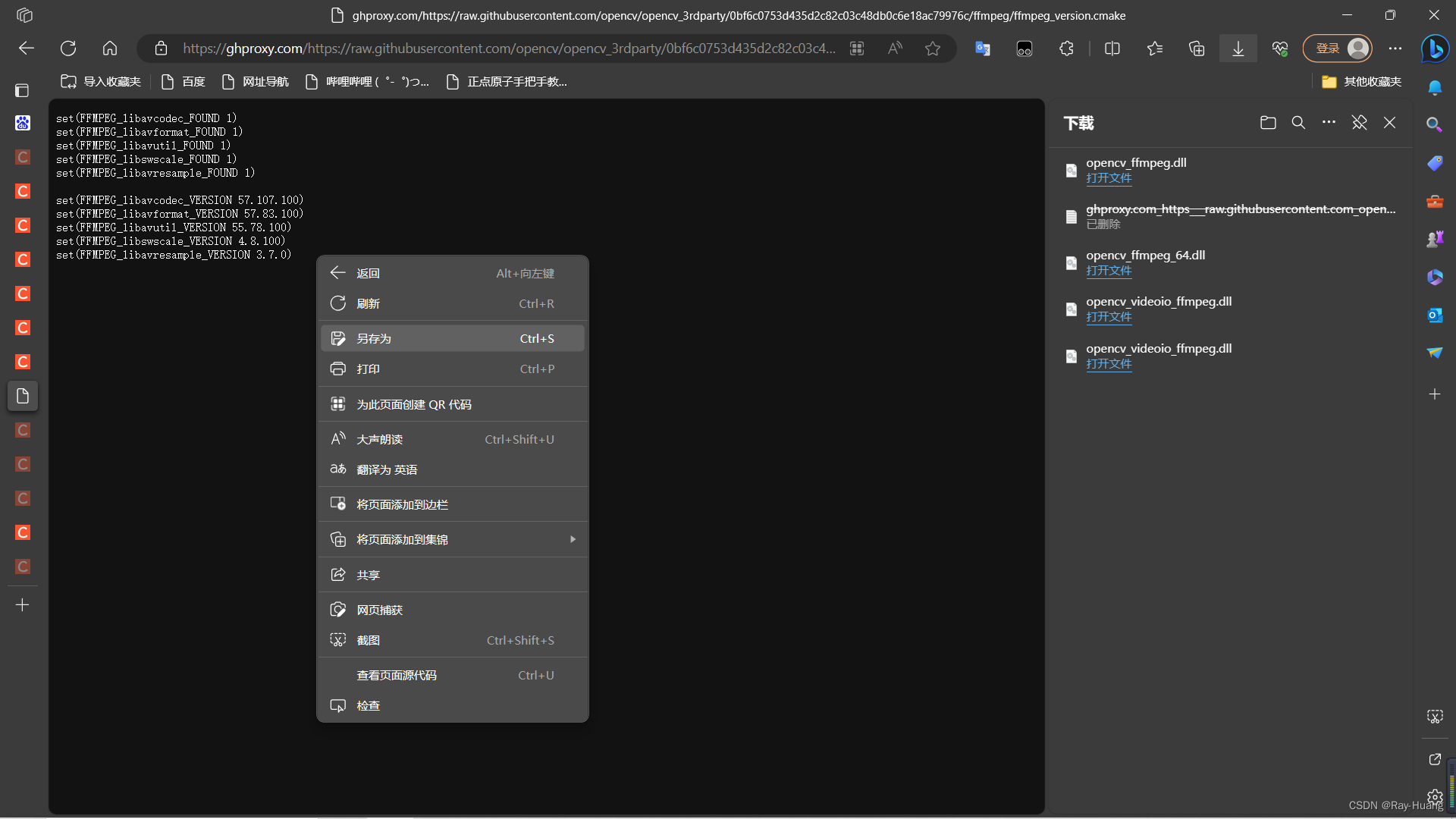Open the sidebar notification bell
Viewport: 1456px width, 819px height.
(x=1435, y=88)
